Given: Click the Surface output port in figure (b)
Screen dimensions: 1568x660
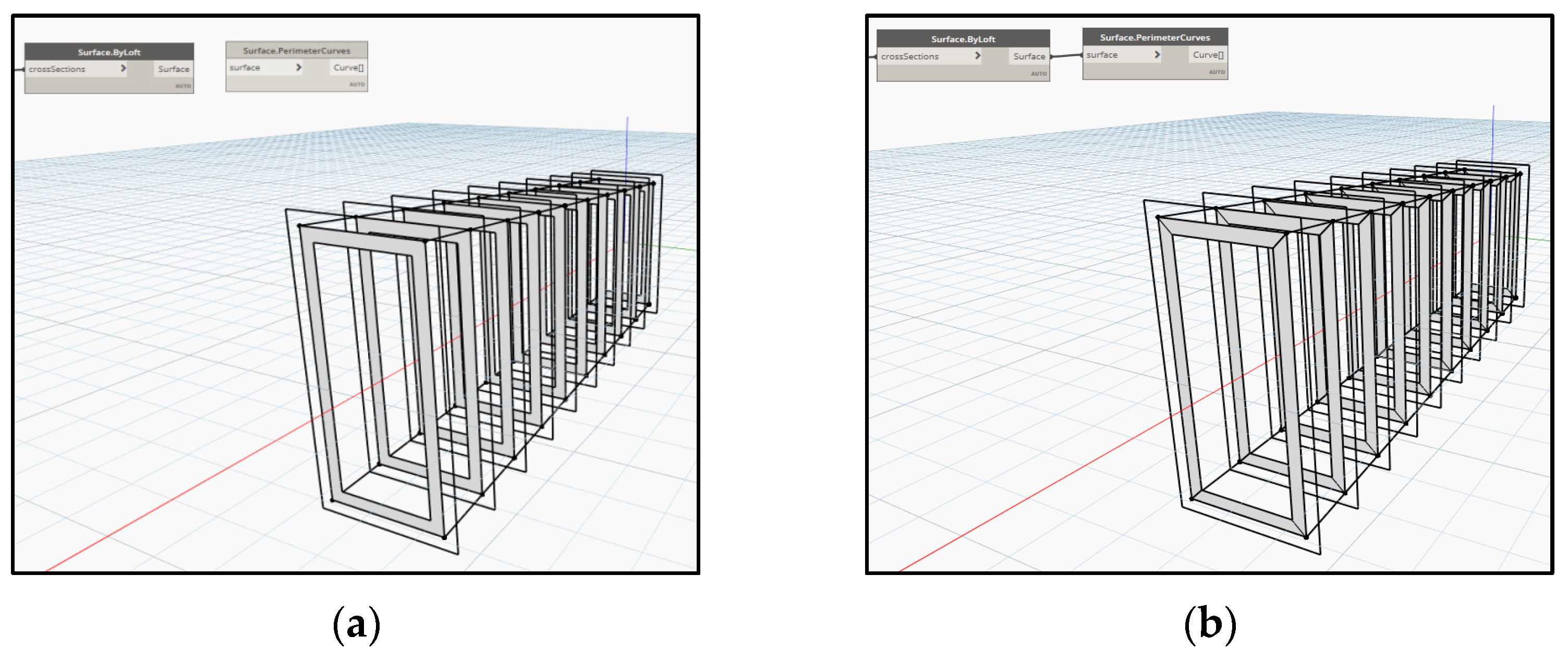Looking at the screenshot, I should click(1029, 56).
